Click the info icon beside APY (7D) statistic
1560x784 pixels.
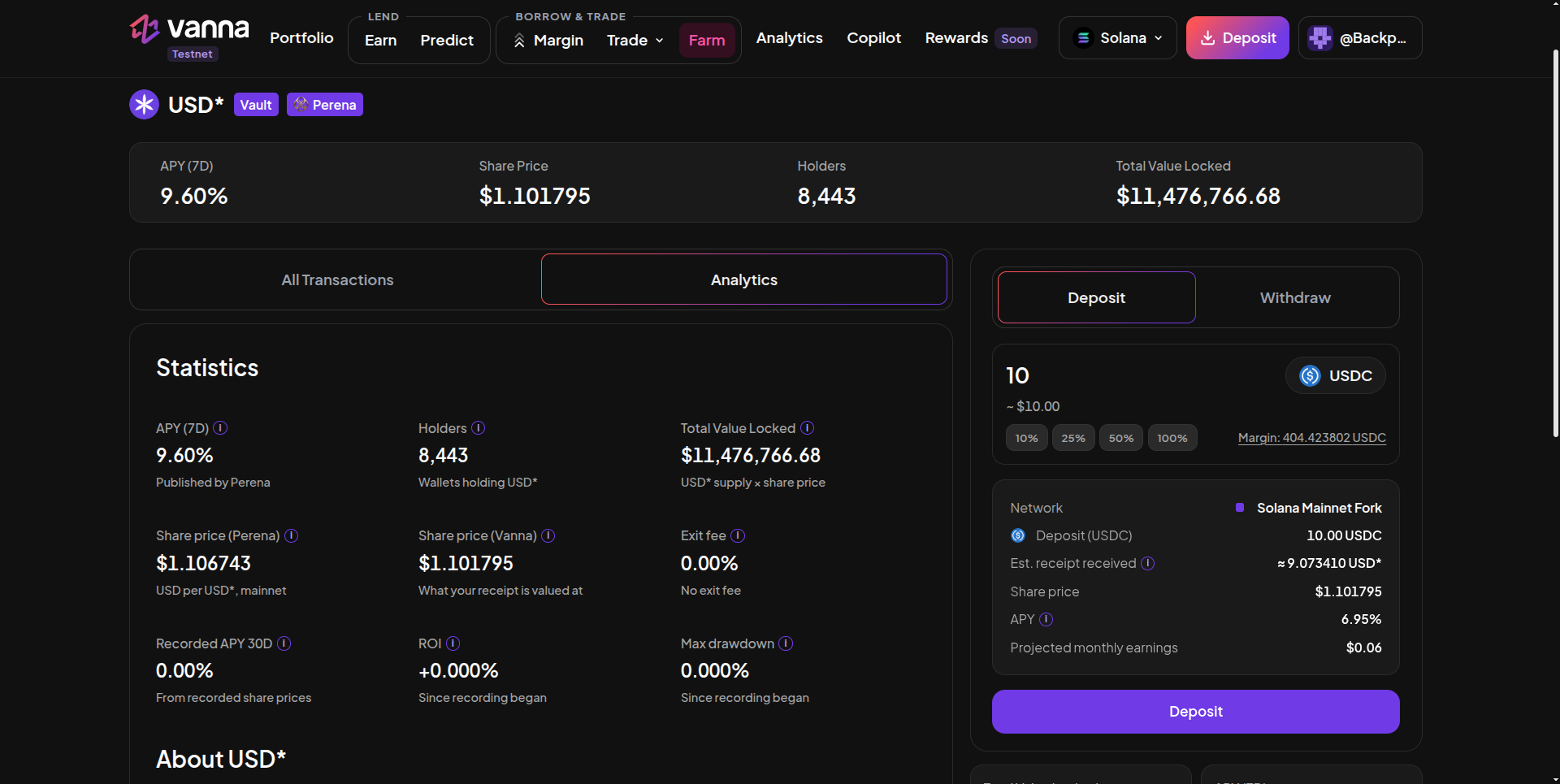(x=220, y=427)
